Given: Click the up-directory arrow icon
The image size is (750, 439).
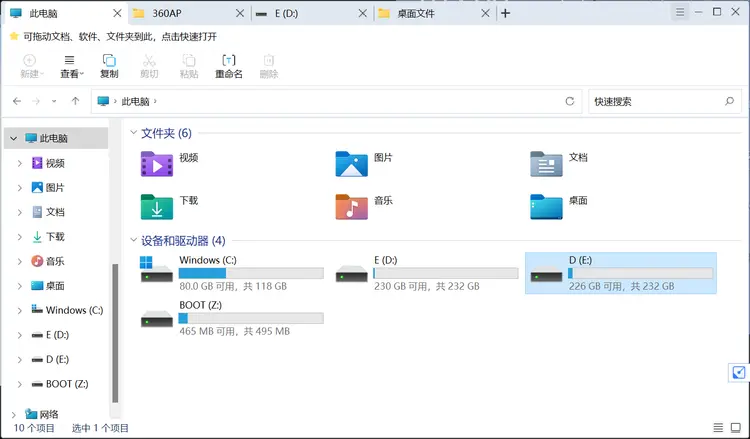Looking at the screenshot, I should click(x=75, y=101).
